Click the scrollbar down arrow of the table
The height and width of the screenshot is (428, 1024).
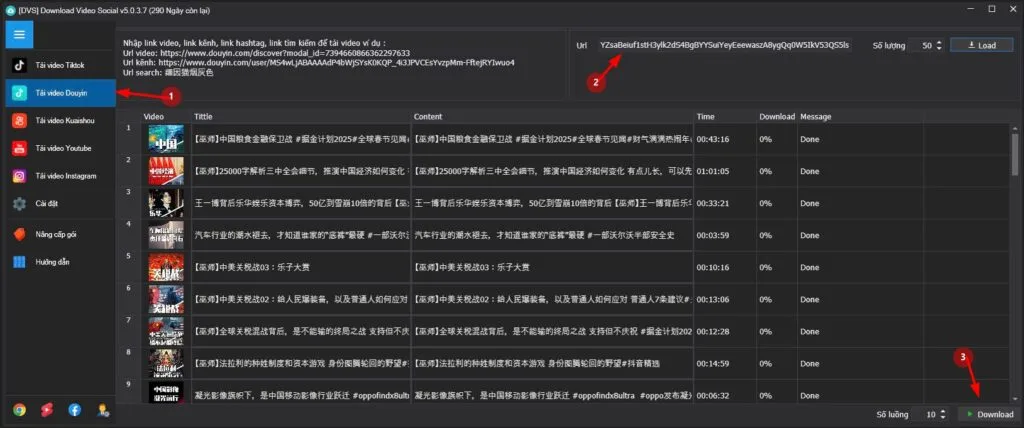[1015, 398]
